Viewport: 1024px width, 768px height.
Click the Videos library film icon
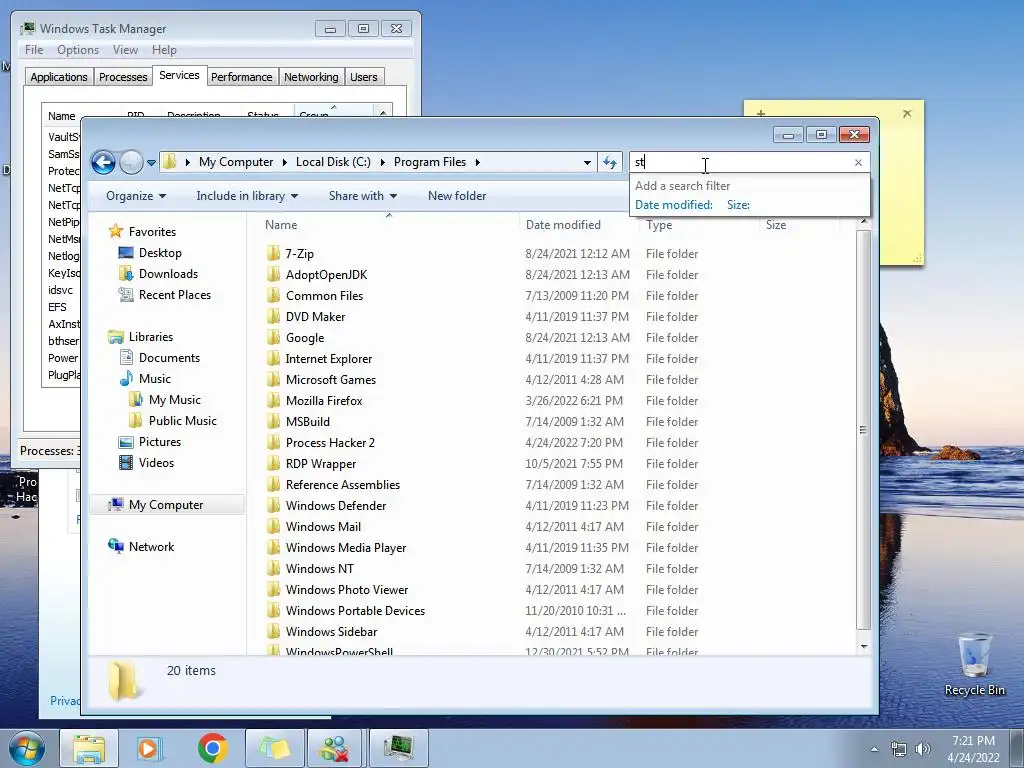click(x=126, y=463)
